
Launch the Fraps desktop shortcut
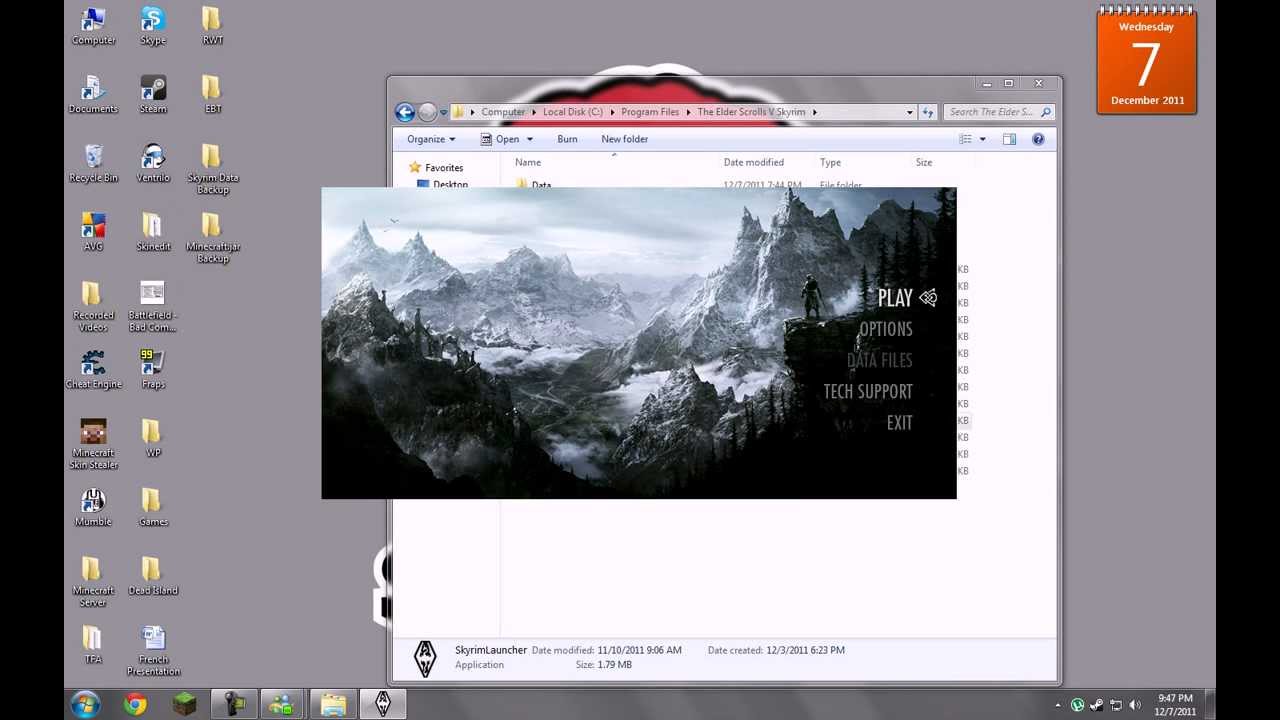153,370
